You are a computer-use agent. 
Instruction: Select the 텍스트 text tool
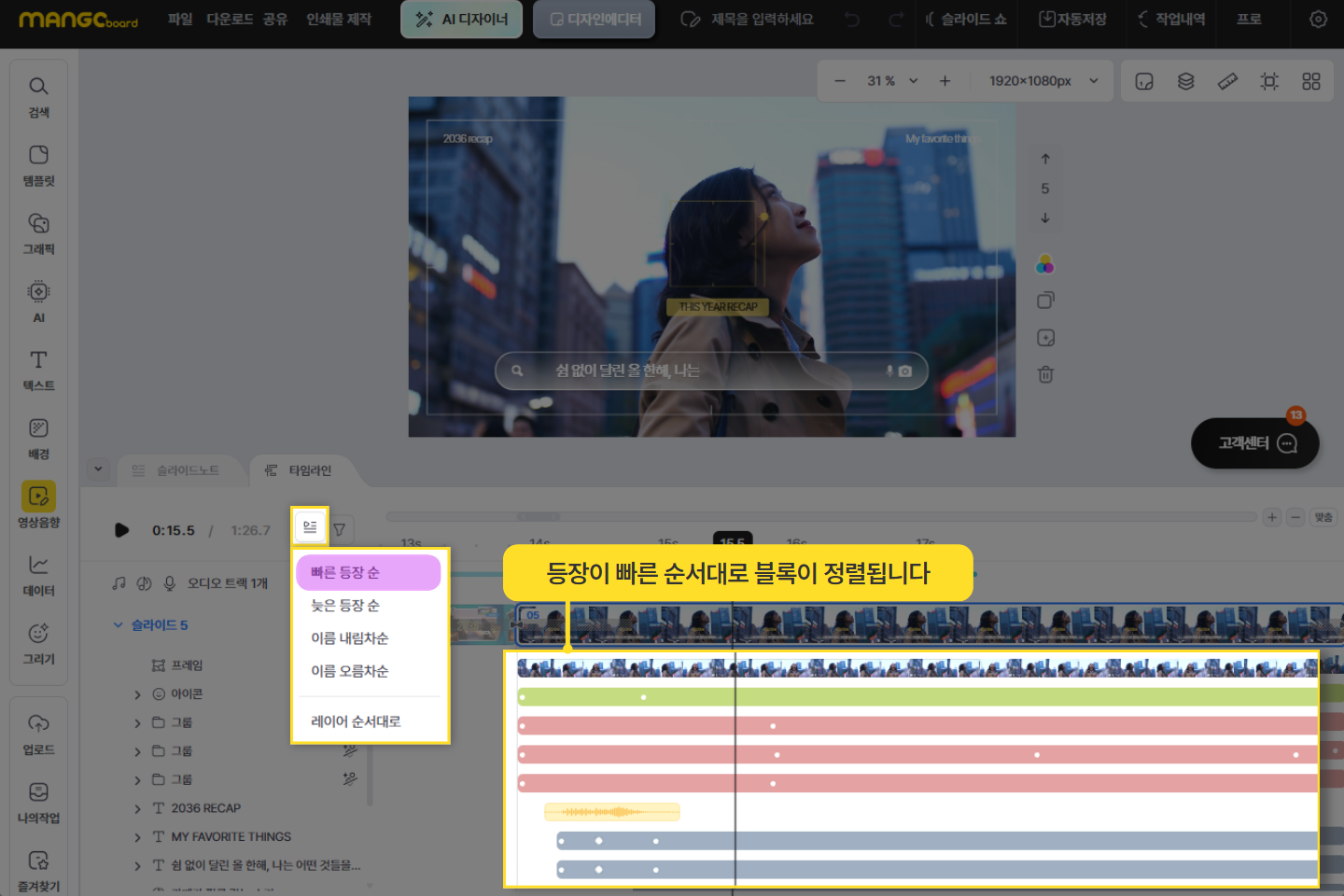click(38, 369)
